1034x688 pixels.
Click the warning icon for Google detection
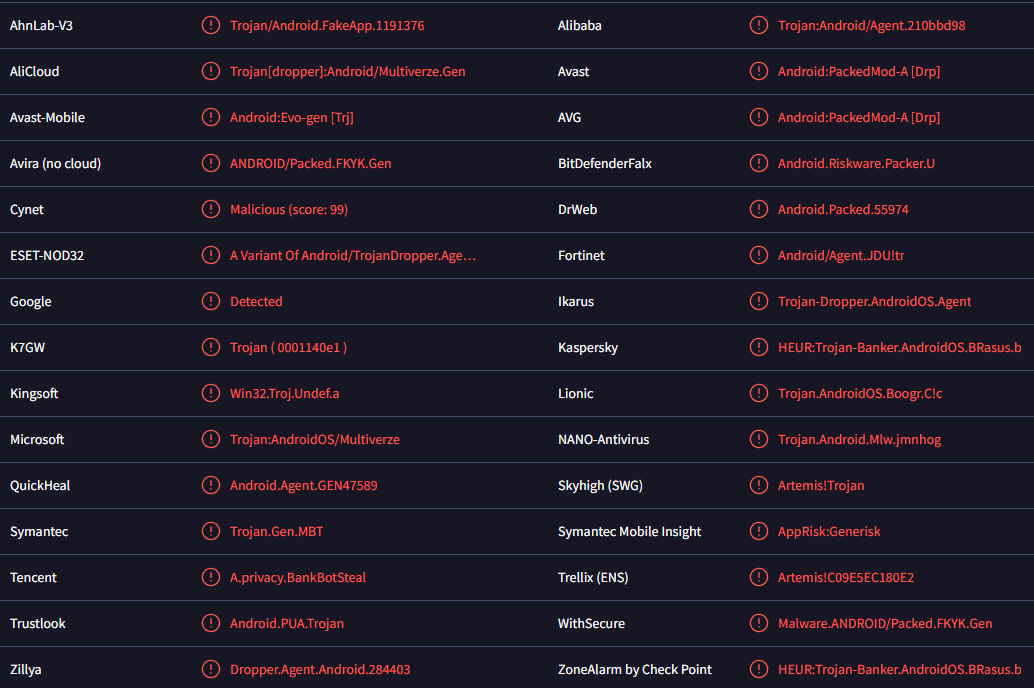(210, 302)
